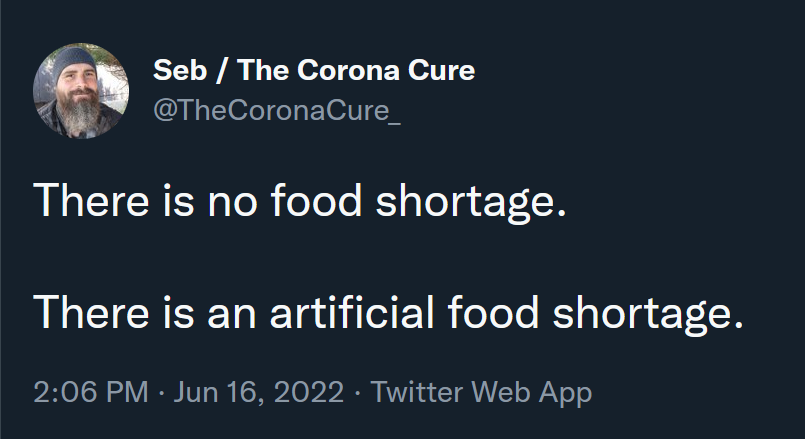This screenshot has height=439, width=805.
Task: Click "There" starting the first tweet line
Action: [x=91, y=200]
